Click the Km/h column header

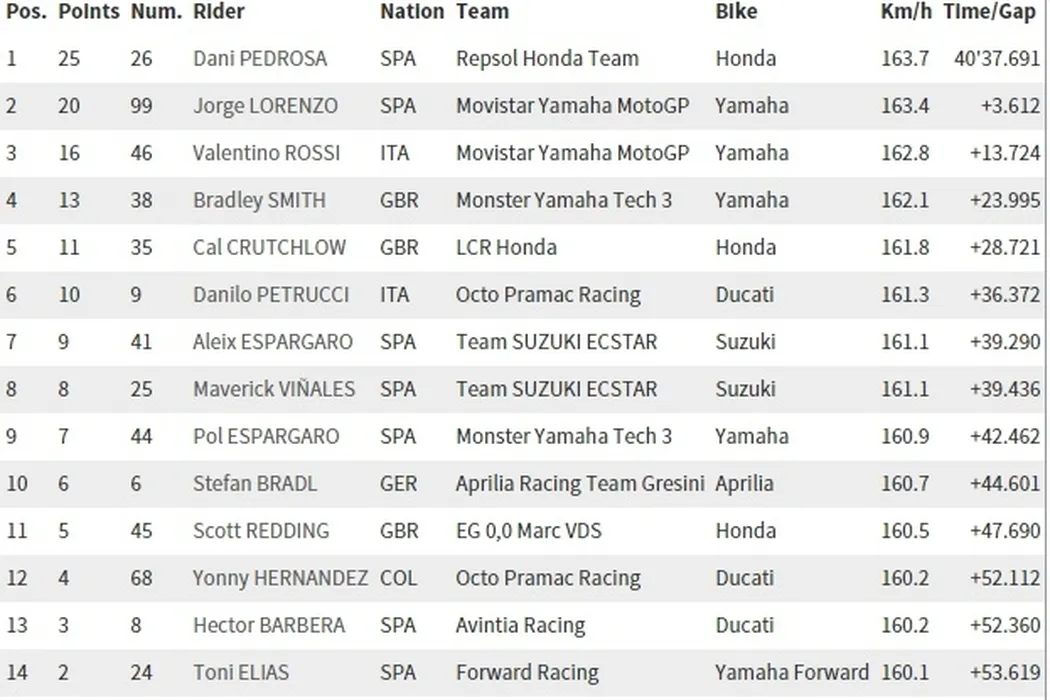pyautogui.click(x=905, y=12)
